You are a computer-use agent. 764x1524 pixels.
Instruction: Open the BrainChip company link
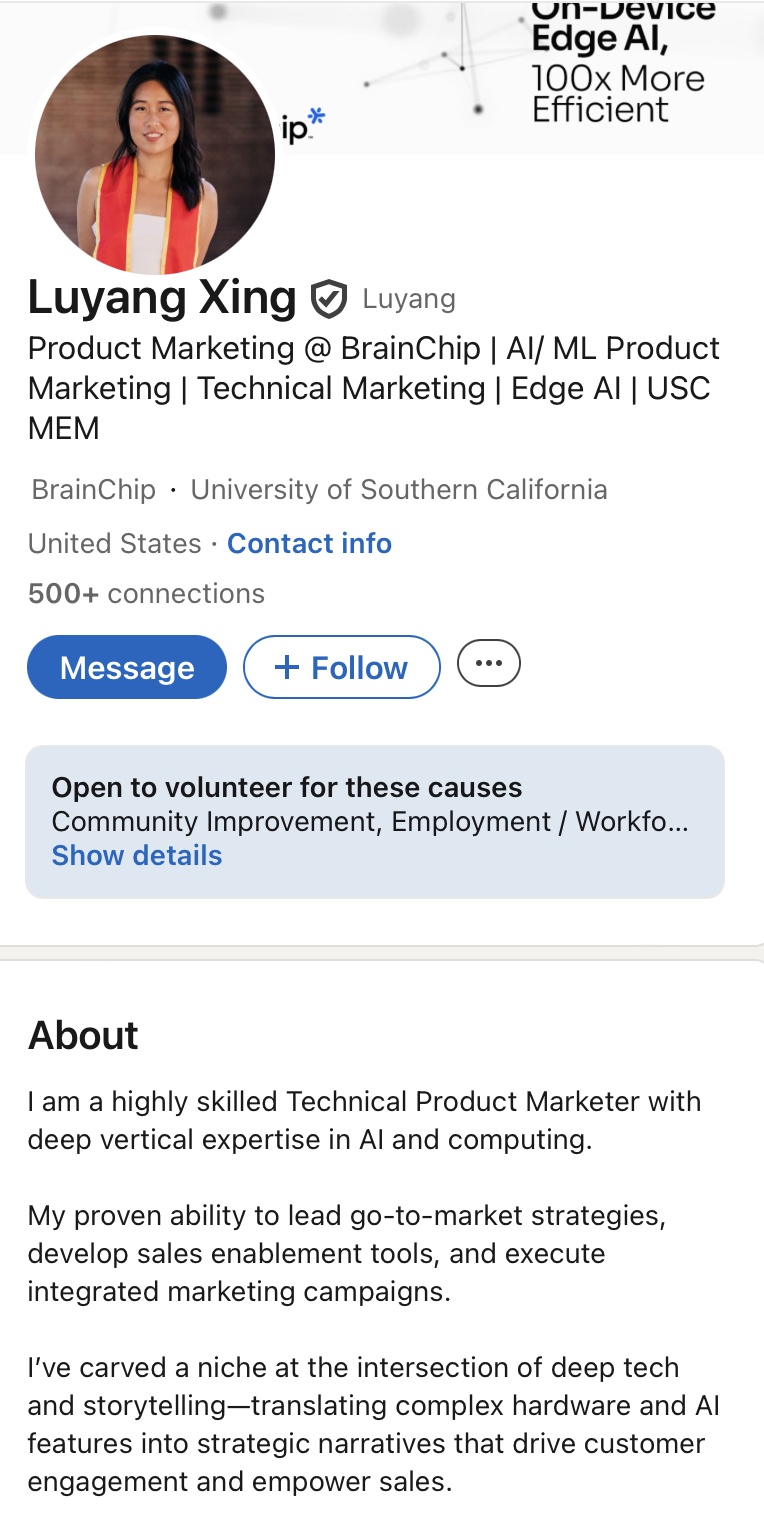94,489
